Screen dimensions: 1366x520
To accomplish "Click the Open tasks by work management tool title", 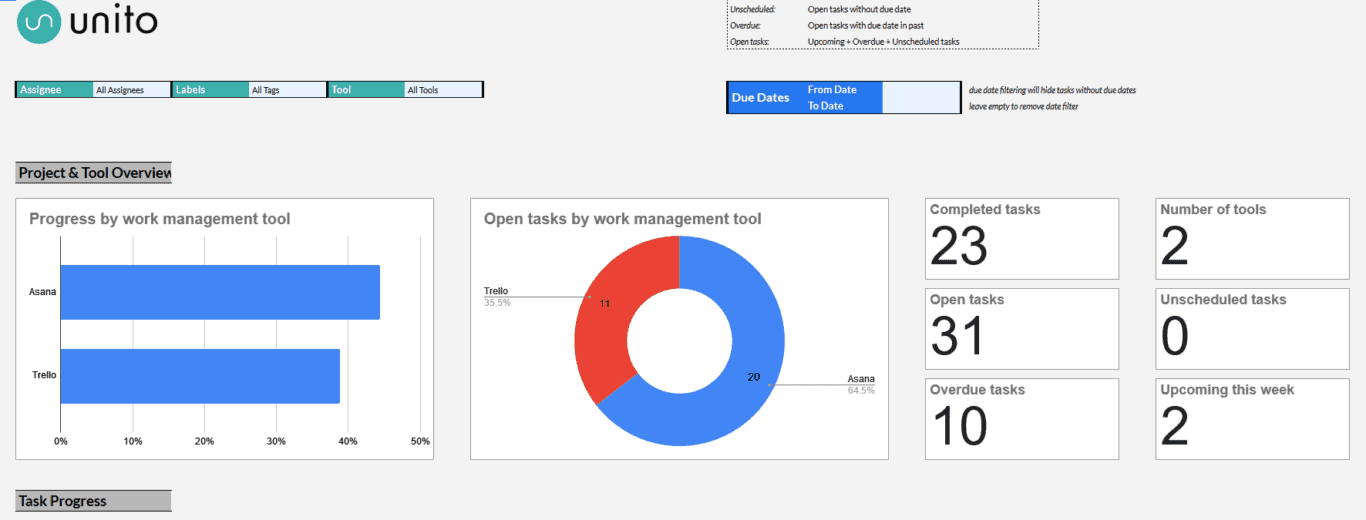I will (x=623, y=219).
